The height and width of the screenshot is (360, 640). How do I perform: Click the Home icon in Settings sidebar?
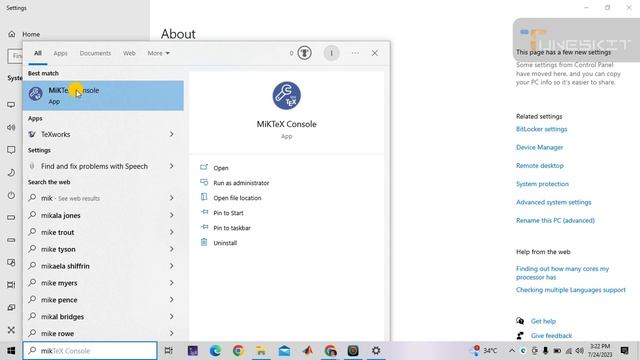(11, 34)
